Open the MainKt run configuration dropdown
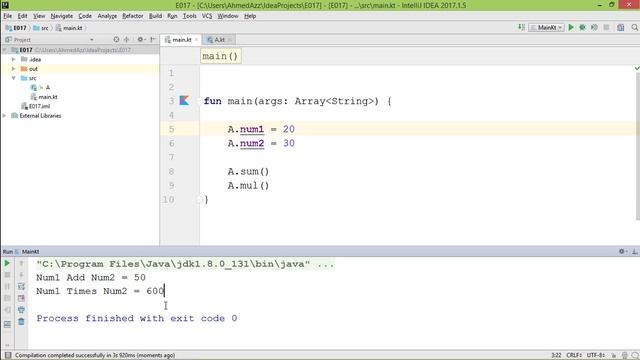This screenshot has height=360, width=640. pos(547,27)
